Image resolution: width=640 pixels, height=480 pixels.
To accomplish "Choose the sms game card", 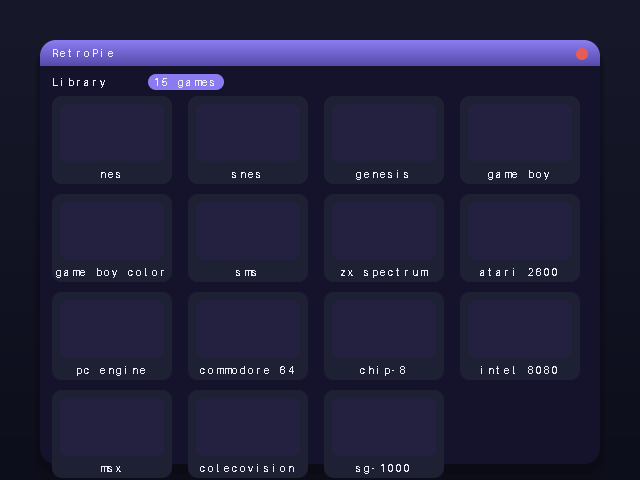I will (248, 238).
